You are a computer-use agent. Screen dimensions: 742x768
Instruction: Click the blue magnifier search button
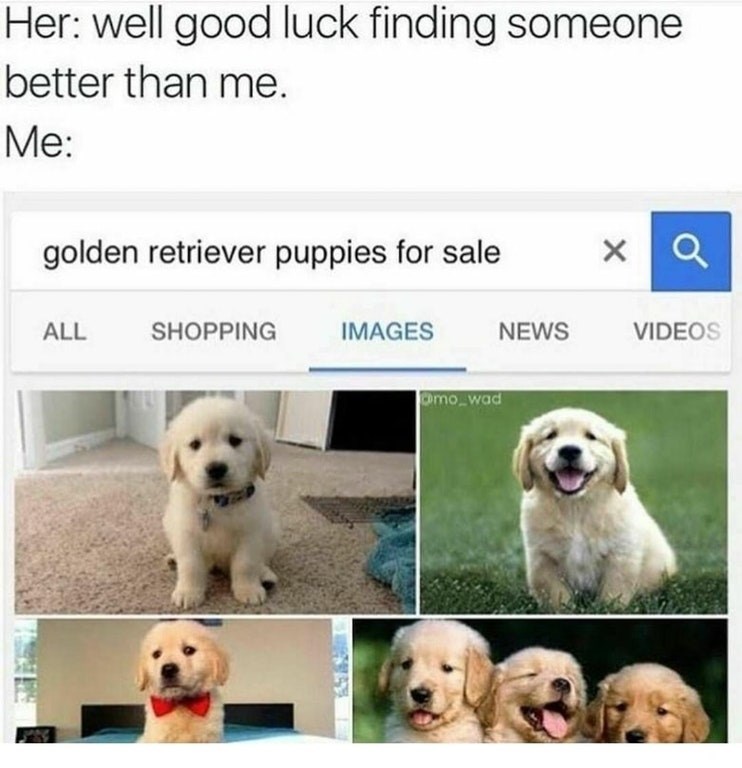691,252
